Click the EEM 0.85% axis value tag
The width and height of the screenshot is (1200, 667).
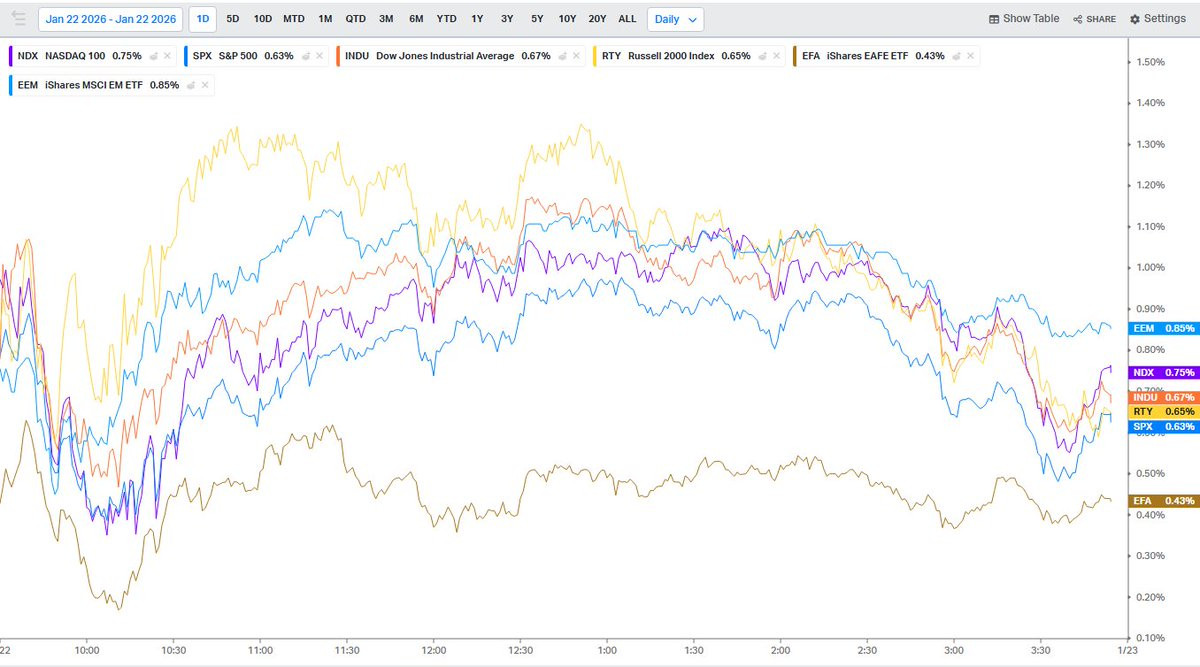pyautogui.click(x=1162, y=328)
